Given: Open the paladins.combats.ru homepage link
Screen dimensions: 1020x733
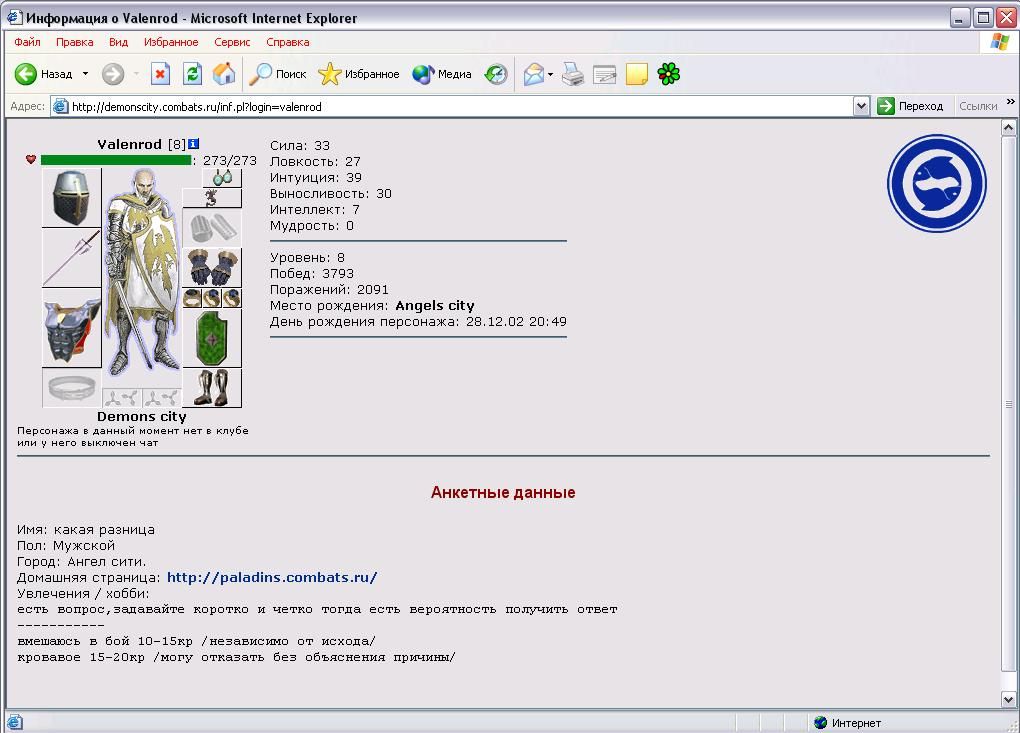Looking at the screenshot, I should (272, 578).
